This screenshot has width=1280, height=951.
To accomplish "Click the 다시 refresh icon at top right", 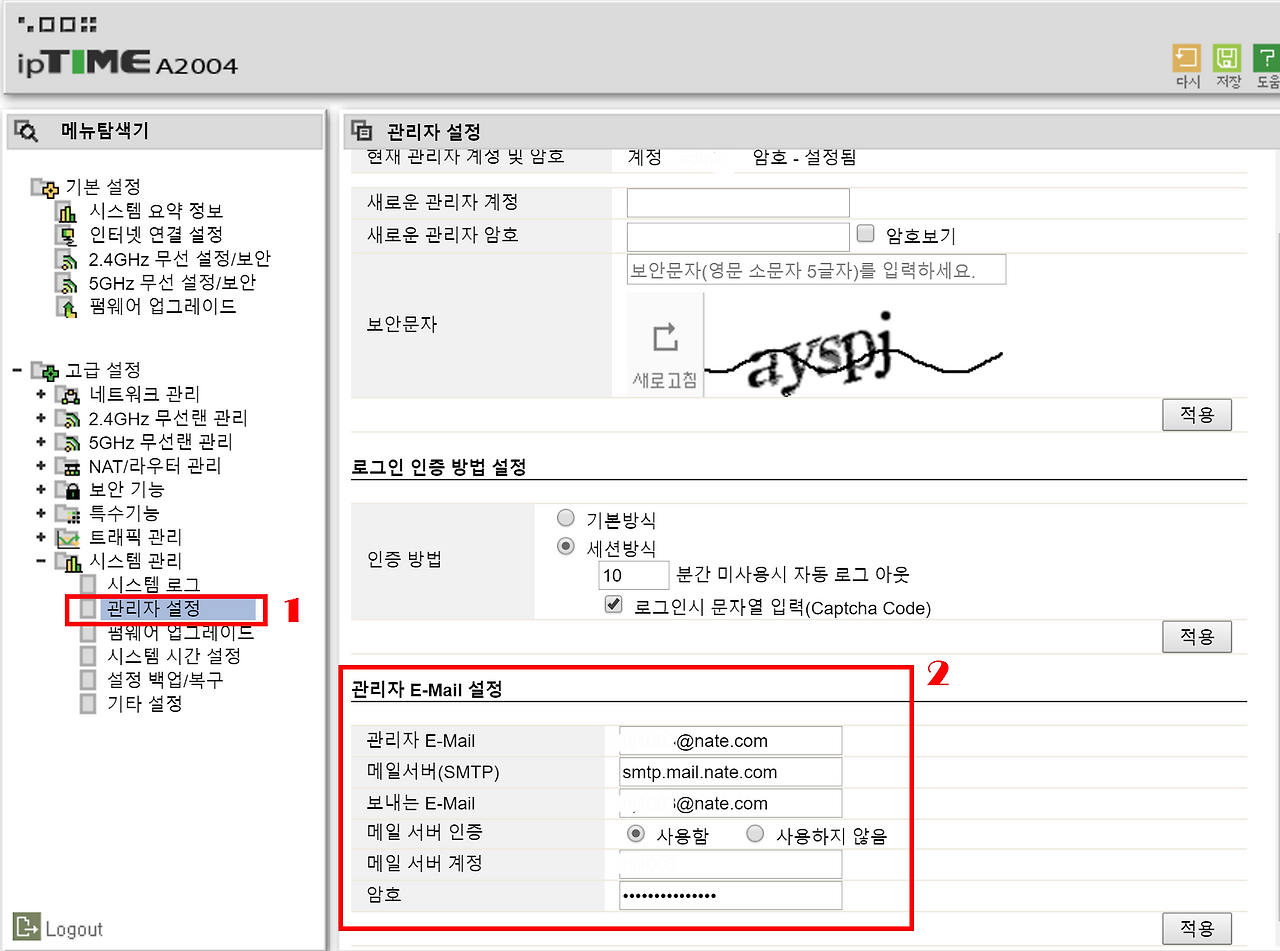I will [x=1187, y=60].
